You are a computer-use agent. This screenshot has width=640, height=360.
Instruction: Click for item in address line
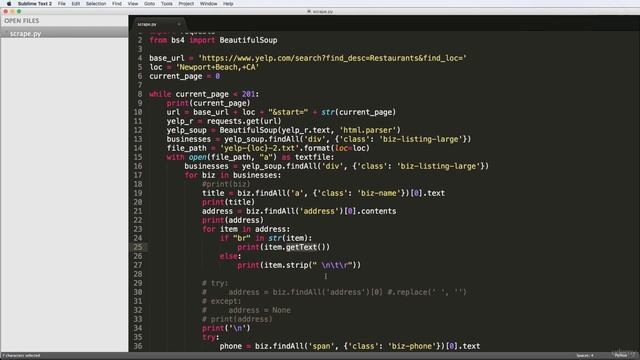(x=246, y=229)
